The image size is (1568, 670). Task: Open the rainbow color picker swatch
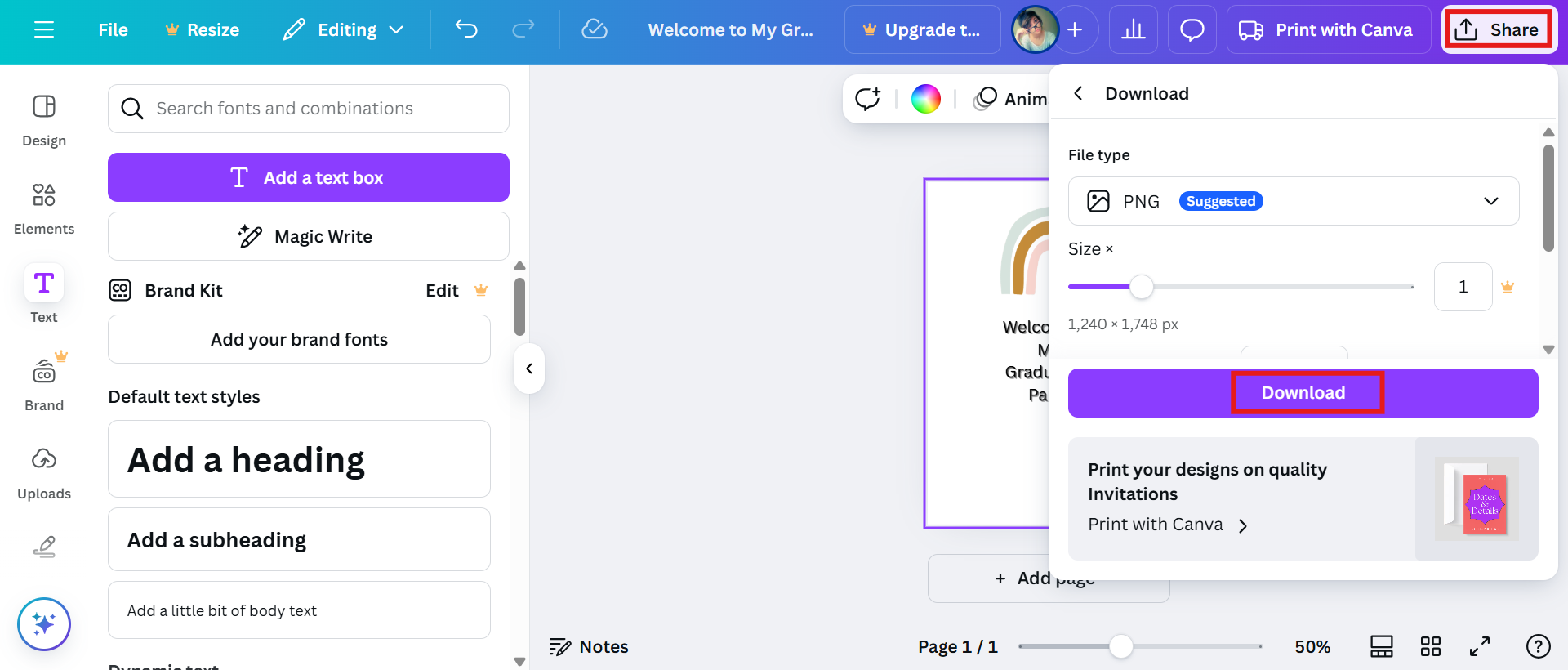[x=925, y=99]
